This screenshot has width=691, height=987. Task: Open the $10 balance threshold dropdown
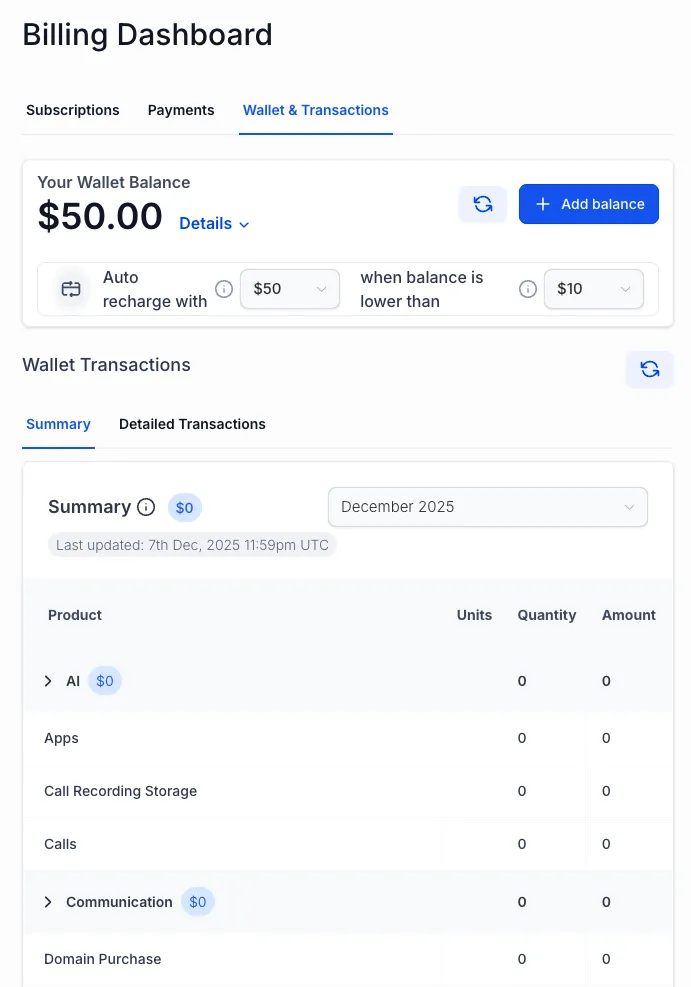(594, 289)
